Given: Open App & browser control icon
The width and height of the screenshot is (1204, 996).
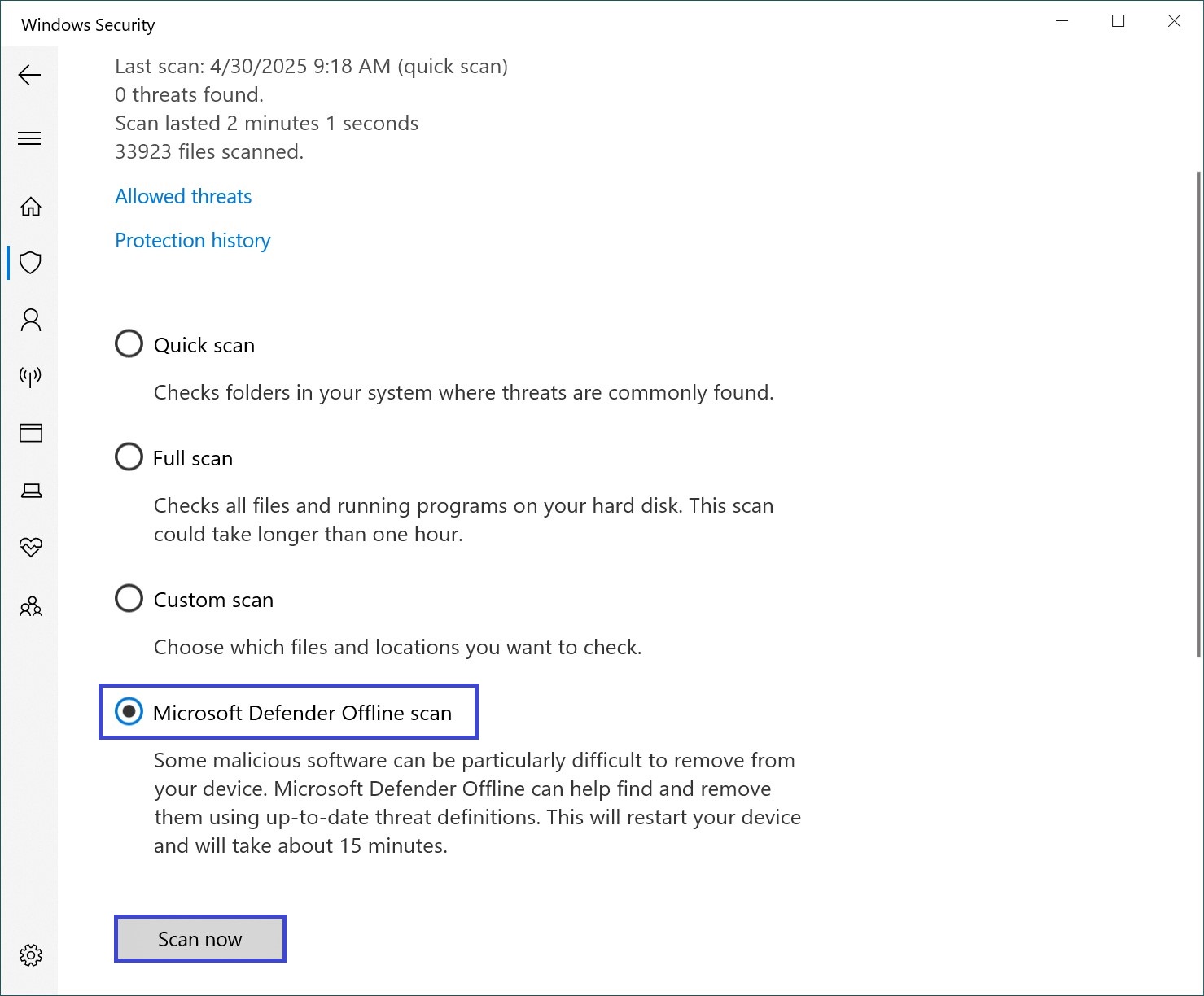Looking at the screenshot, I should pos(31,433).
